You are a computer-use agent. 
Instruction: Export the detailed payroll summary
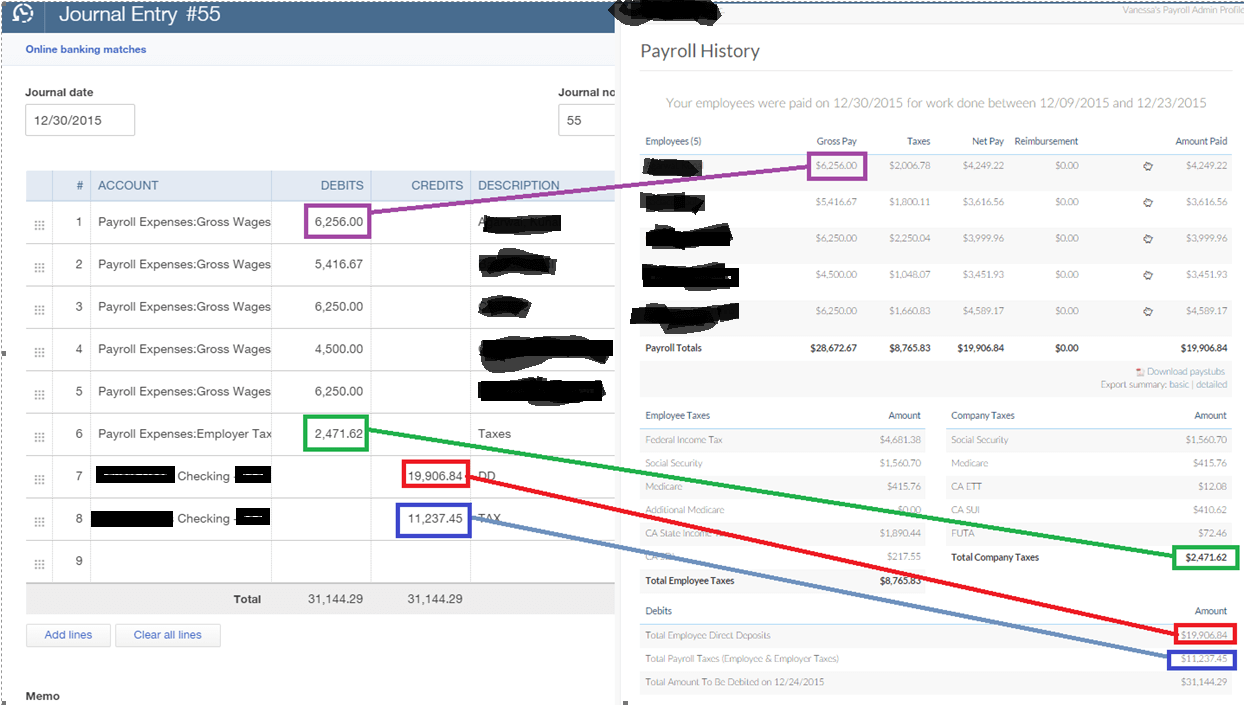(x=1211, y=384)
